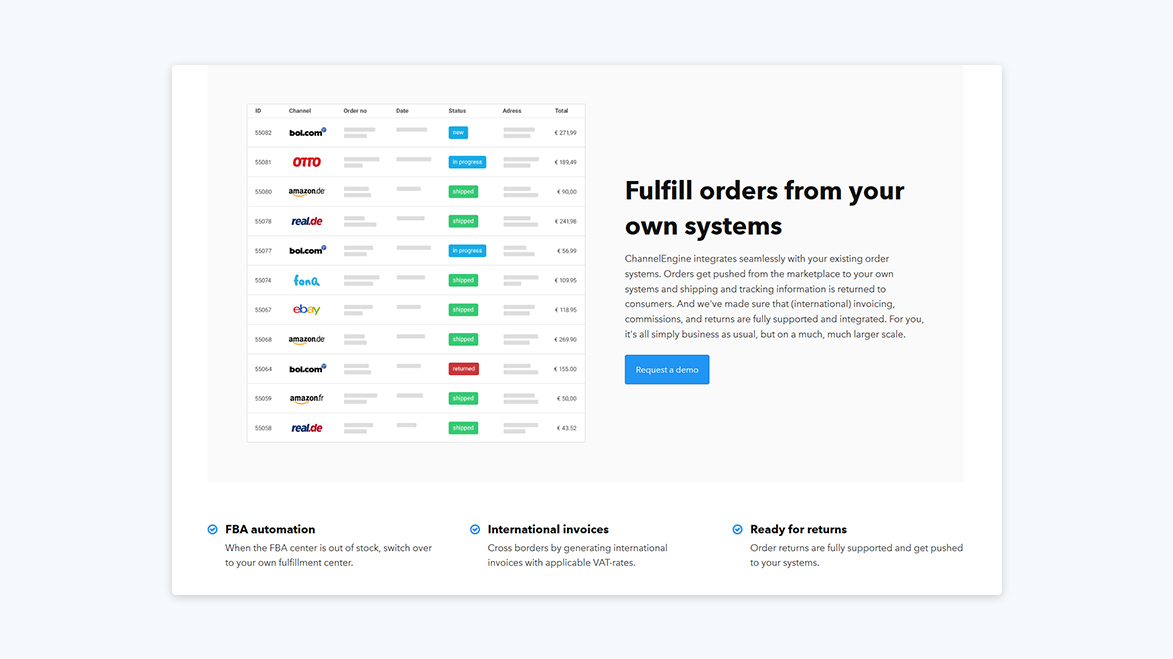Click the amazon.fr logo for order 55059
Image resolution: width=1173 pixels, height=659 pixels.
(306, 397)
